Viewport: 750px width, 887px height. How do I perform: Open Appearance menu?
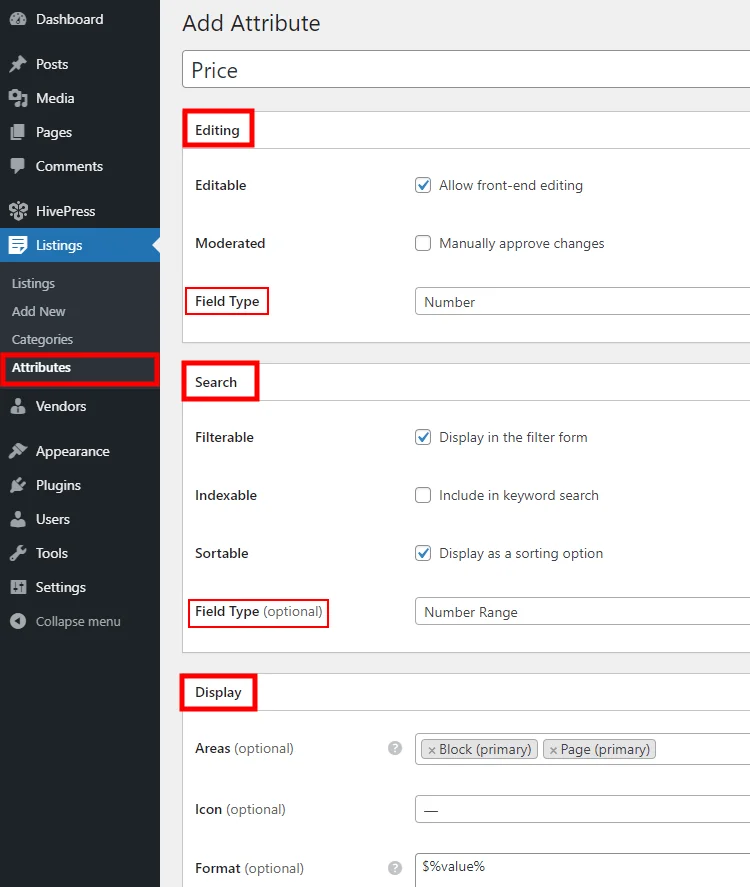point(80,451)
